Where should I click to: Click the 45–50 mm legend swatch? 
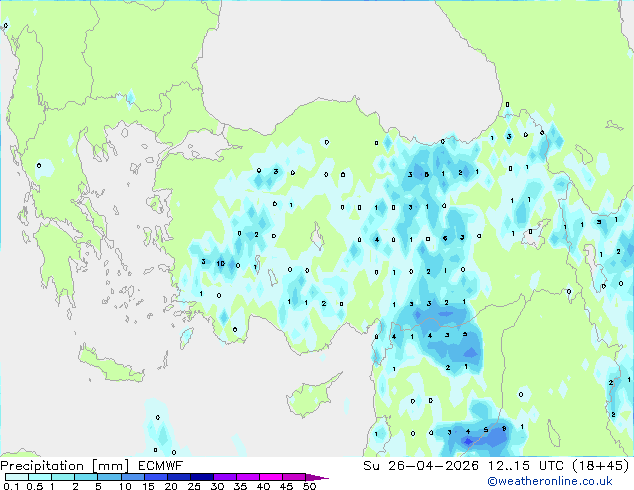click(294, 477)
